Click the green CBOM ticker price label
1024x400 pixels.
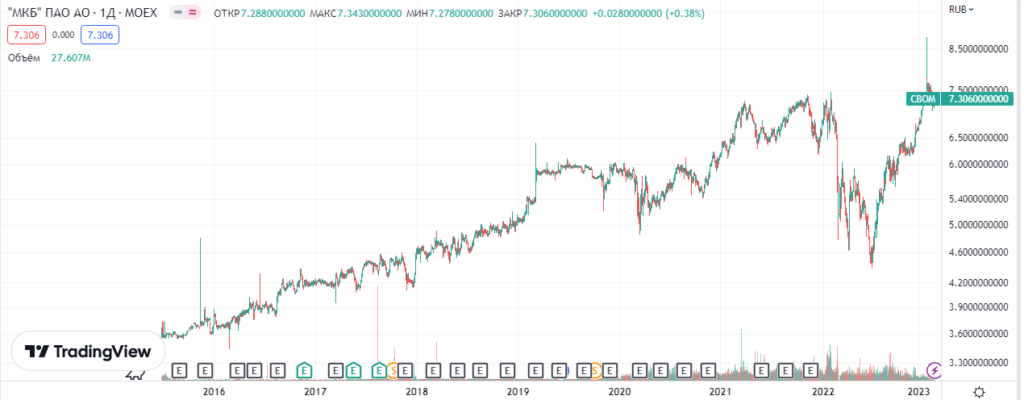click(923, 99)
